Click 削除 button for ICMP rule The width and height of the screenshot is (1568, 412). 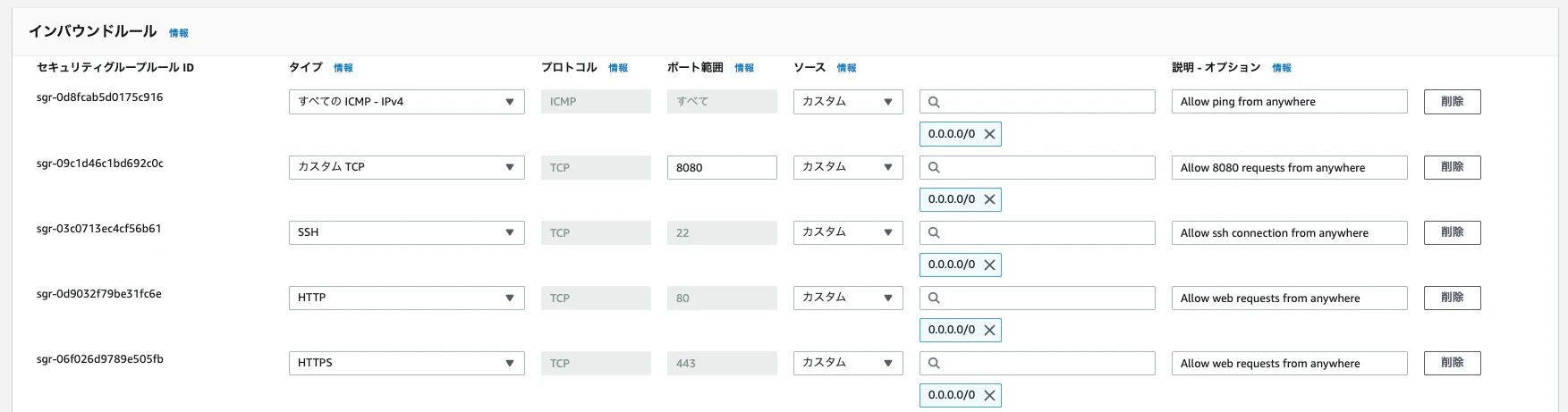(1452, 102)
